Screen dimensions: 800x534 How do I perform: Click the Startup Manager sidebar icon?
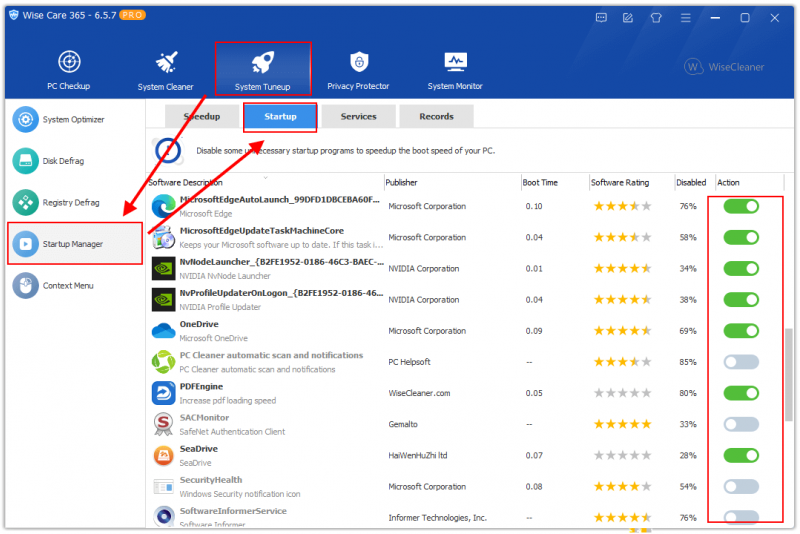(x=26, y=244)
